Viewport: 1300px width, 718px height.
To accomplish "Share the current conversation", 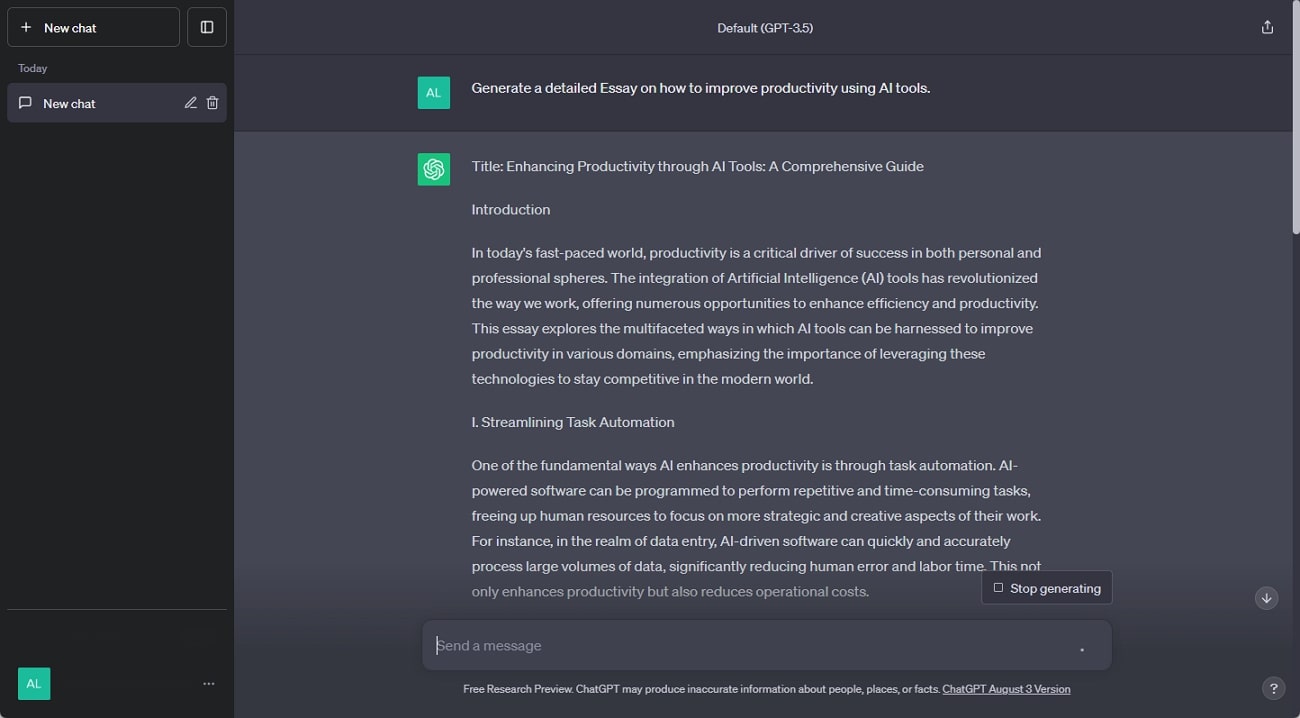I will point(1267,27).
